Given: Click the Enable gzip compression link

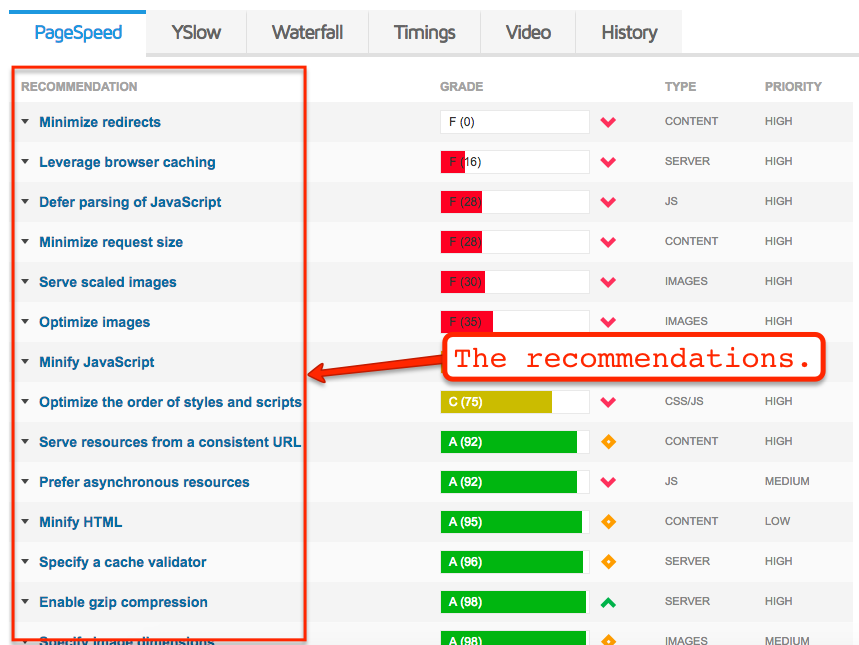Looking at the screenshot, I should pyautogui.click(x=123, y=602).
